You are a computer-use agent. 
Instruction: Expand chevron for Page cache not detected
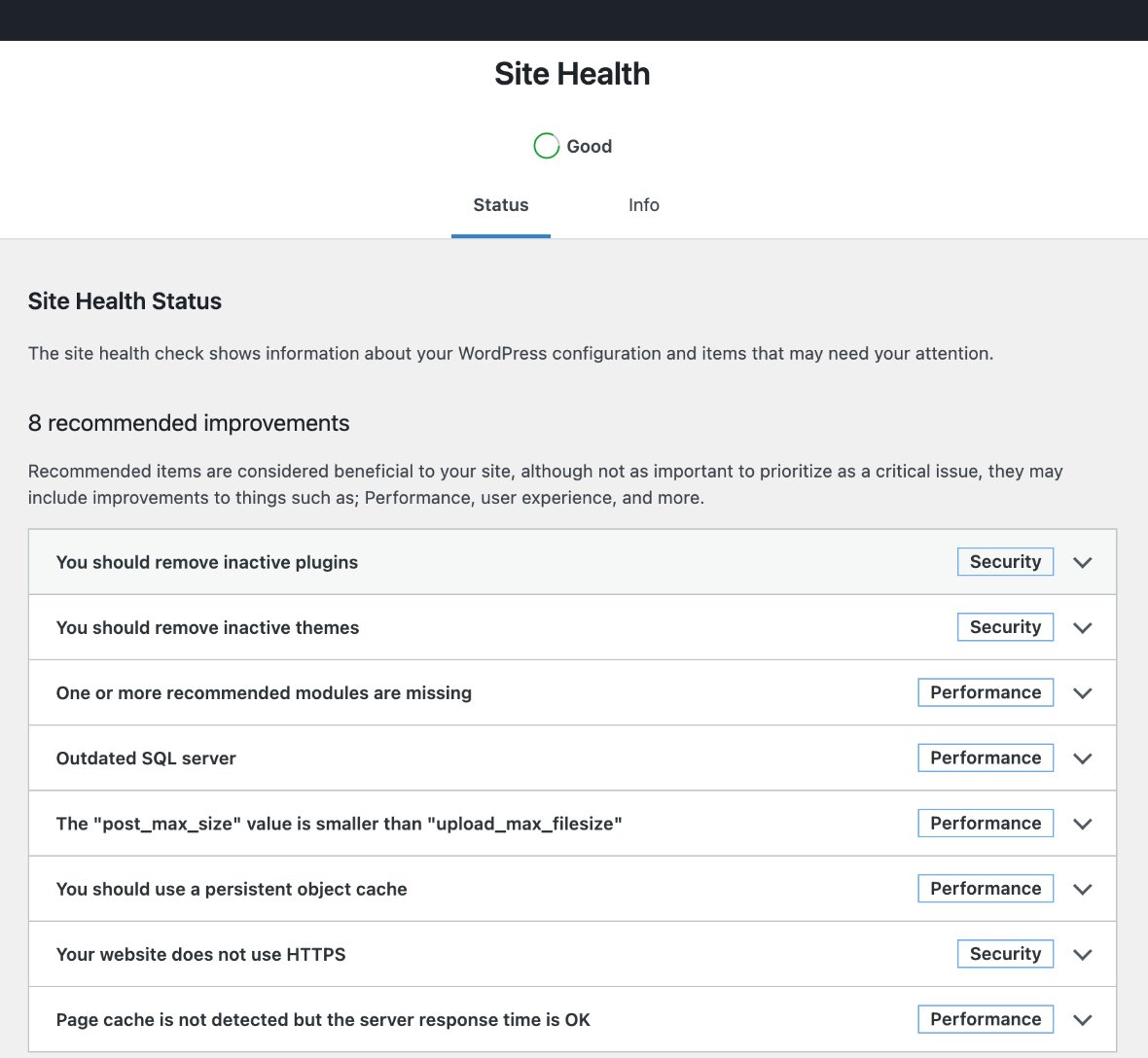click(1082, 1020)
